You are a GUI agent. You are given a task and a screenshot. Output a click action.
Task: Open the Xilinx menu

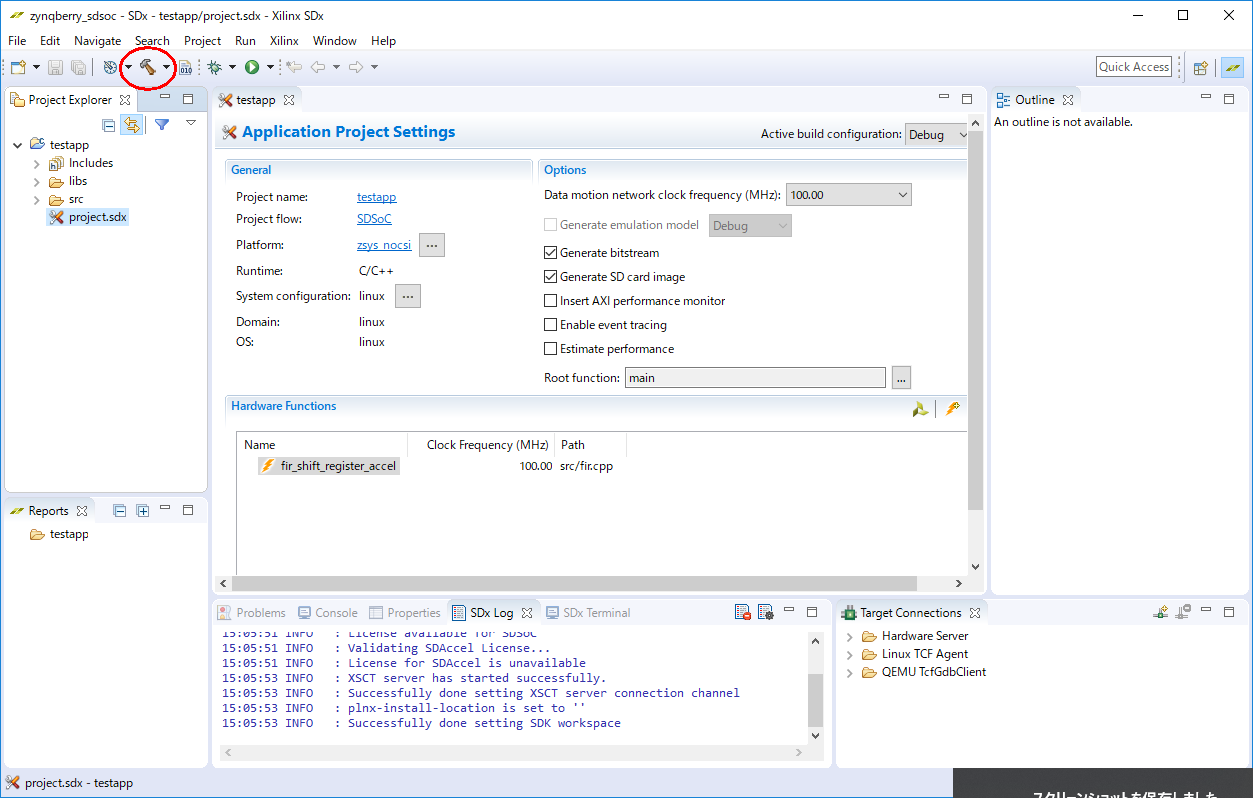tap(284, 41)
